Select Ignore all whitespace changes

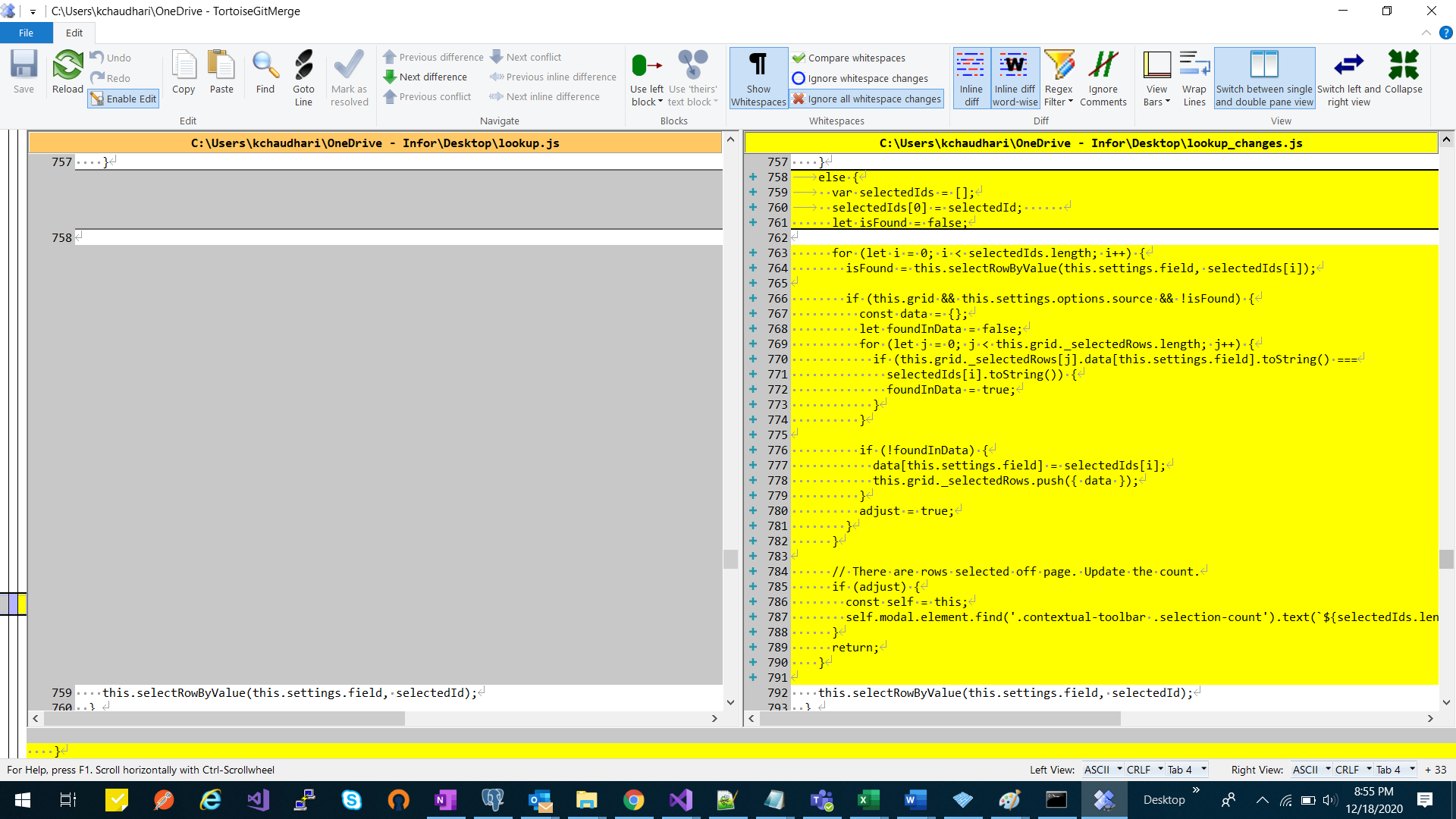point(866,99)
